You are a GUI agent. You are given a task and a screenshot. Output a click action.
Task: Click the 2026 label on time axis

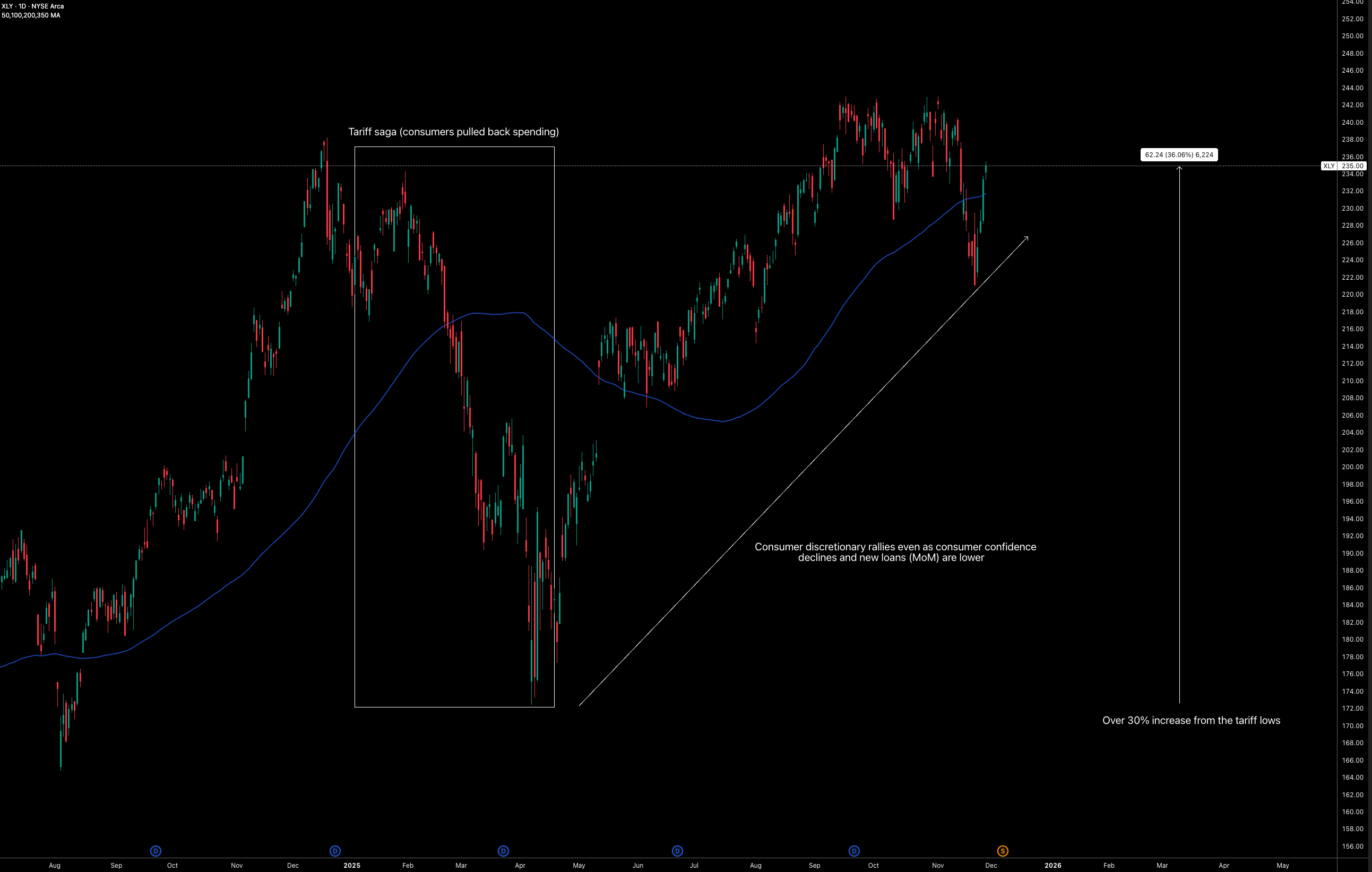coord(1052,865)
